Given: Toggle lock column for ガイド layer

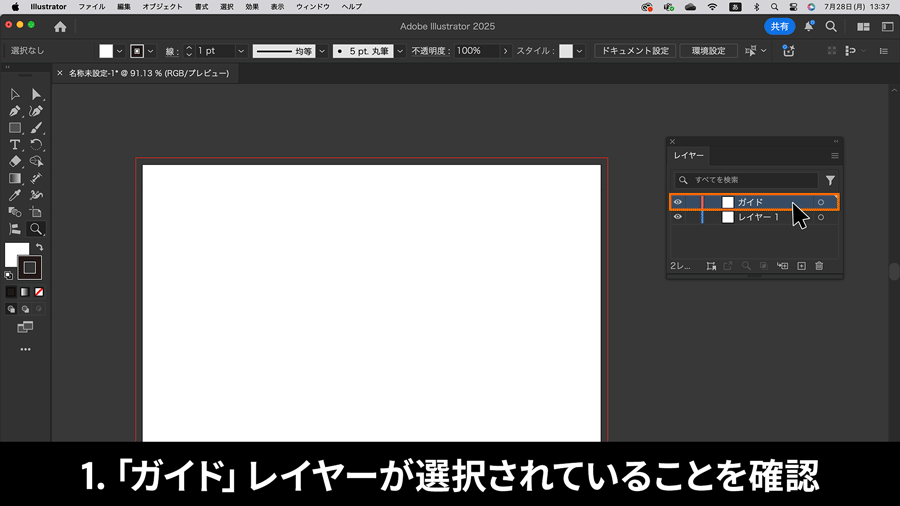Looking at the screenshot, I should 692,202.
